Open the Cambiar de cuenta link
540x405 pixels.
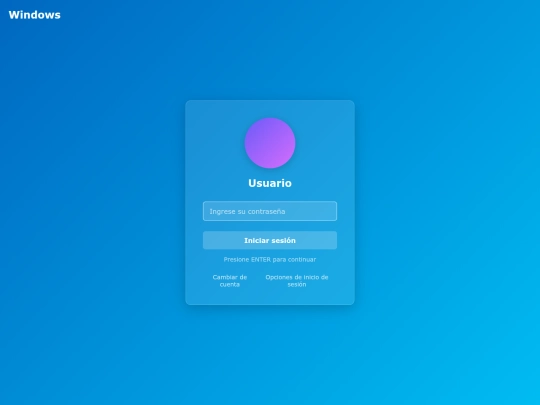230,281
